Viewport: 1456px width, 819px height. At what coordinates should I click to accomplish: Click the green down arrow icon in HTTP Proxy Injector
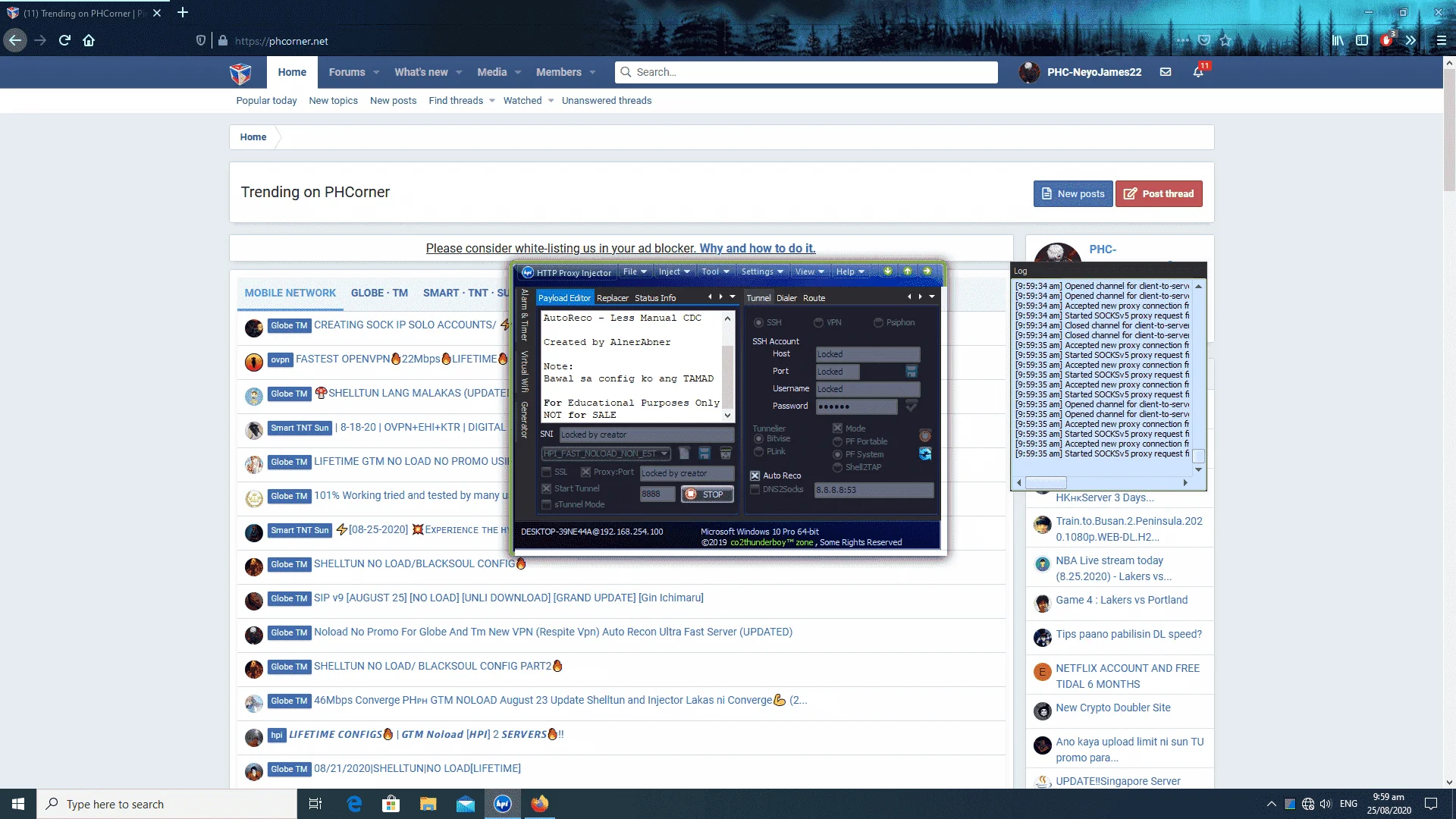coord(887,271)
